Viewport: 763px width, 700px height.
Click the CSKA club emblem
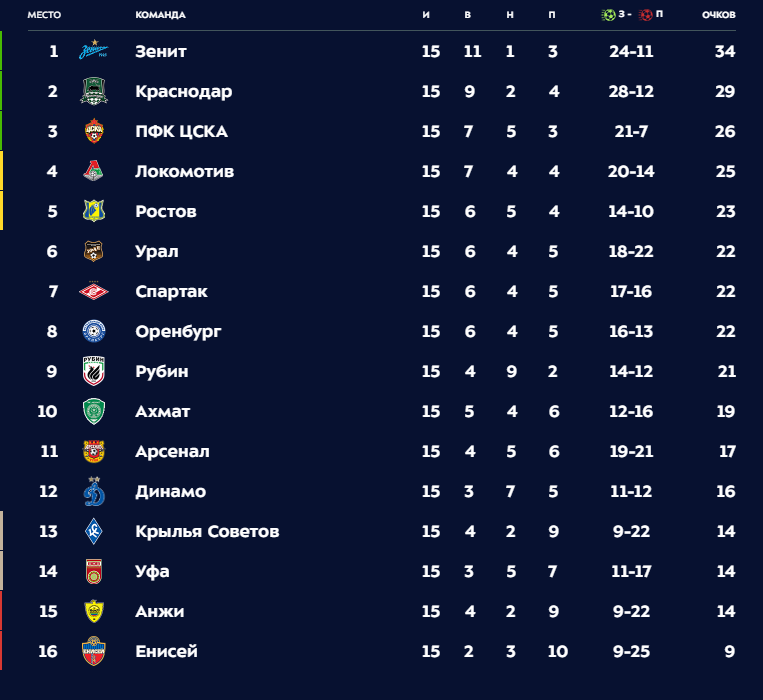(94, 131)
